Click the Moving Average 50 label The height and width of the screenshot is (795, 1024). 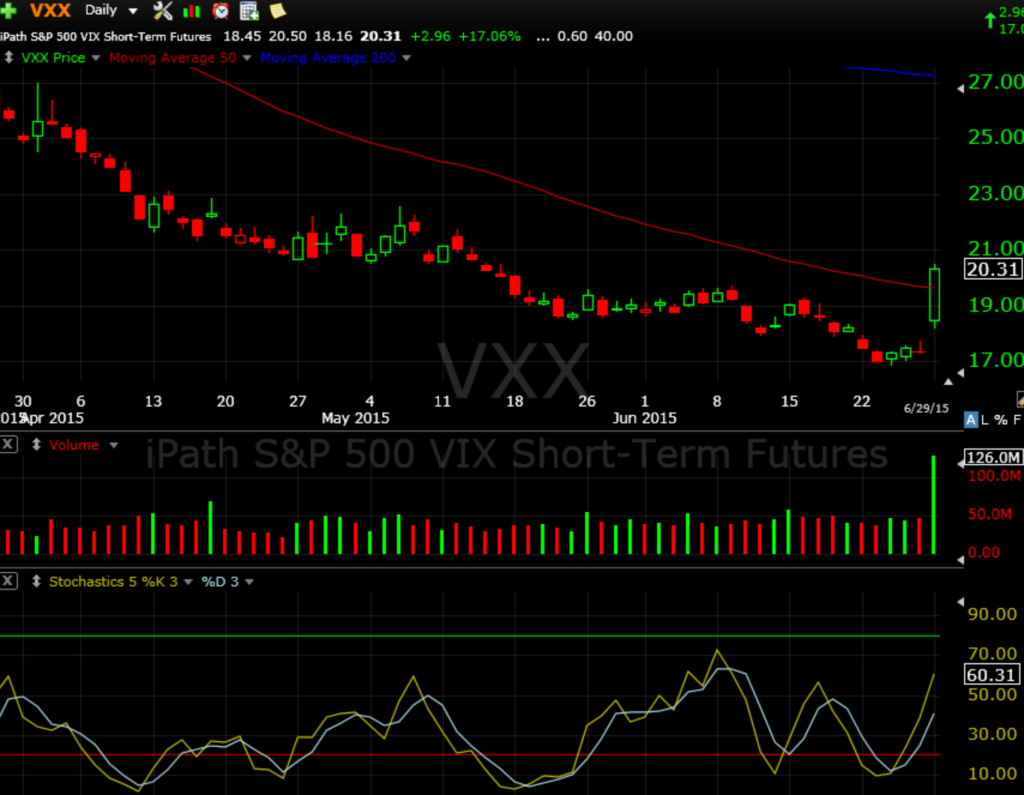pyautogui.click(x=172, y=57)
